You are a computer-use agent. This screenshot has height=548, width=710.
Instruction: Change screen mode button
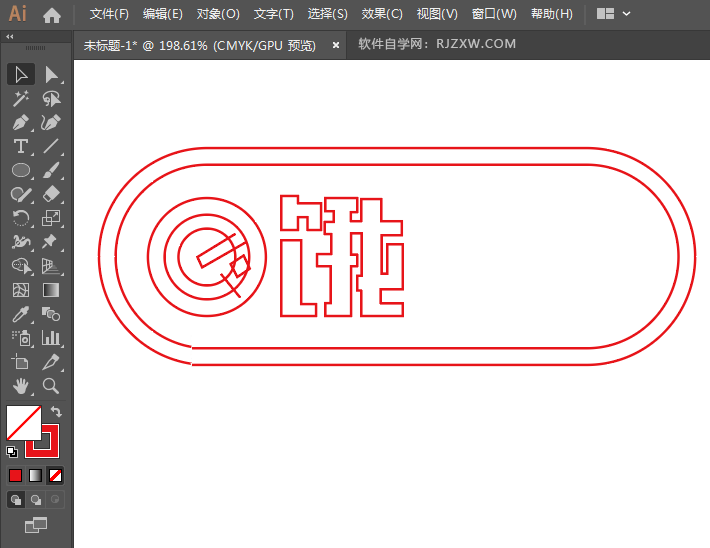pos(36,525)
